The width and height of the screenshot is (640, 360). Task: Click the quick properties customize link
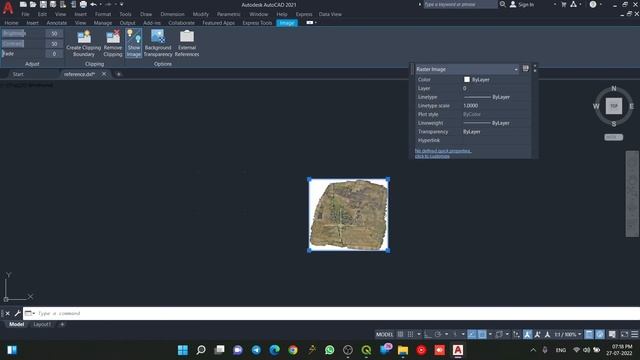tap(443, 153)
